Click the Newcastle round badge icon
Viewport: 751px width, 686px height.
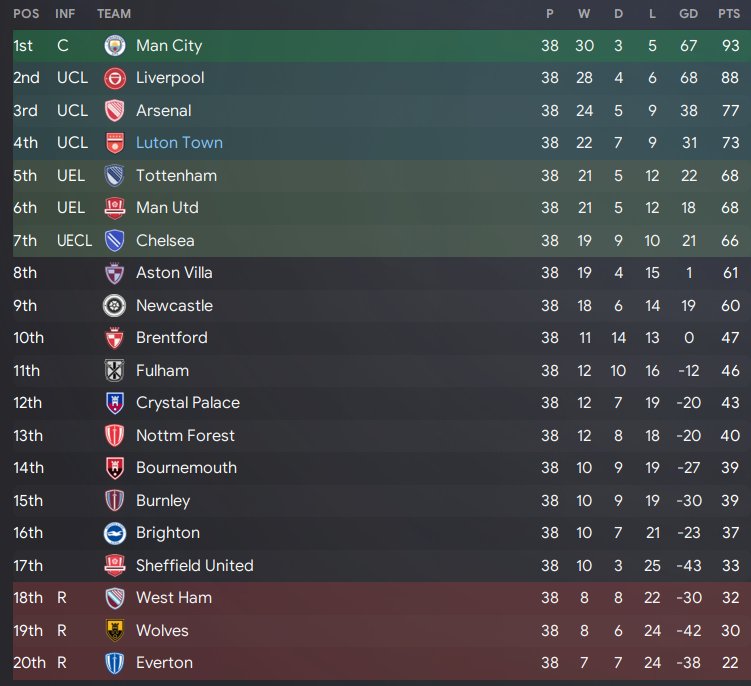114,306
